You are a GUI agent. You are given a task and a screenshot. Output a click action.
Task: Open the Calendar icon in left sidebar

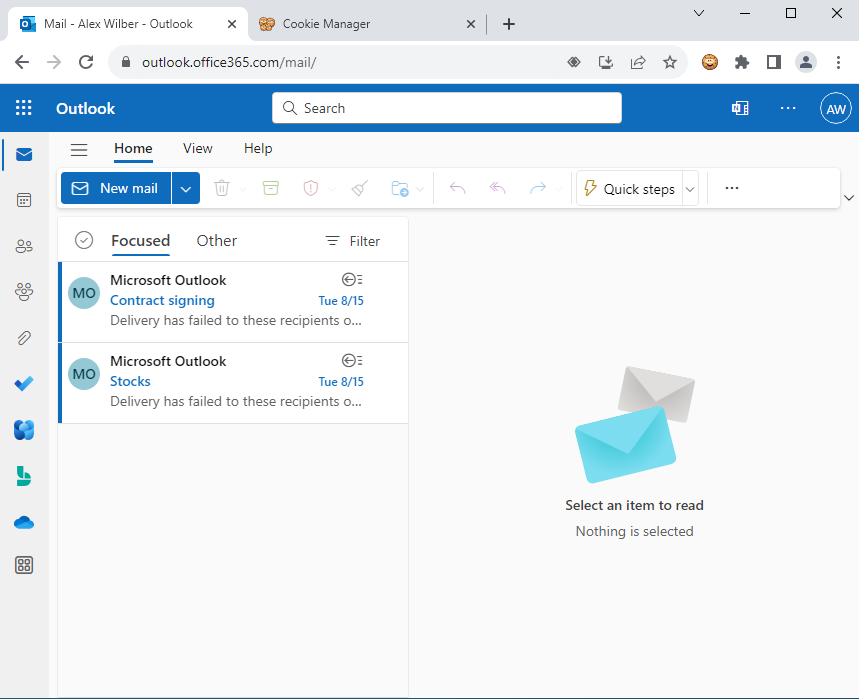tap(24, 200)
